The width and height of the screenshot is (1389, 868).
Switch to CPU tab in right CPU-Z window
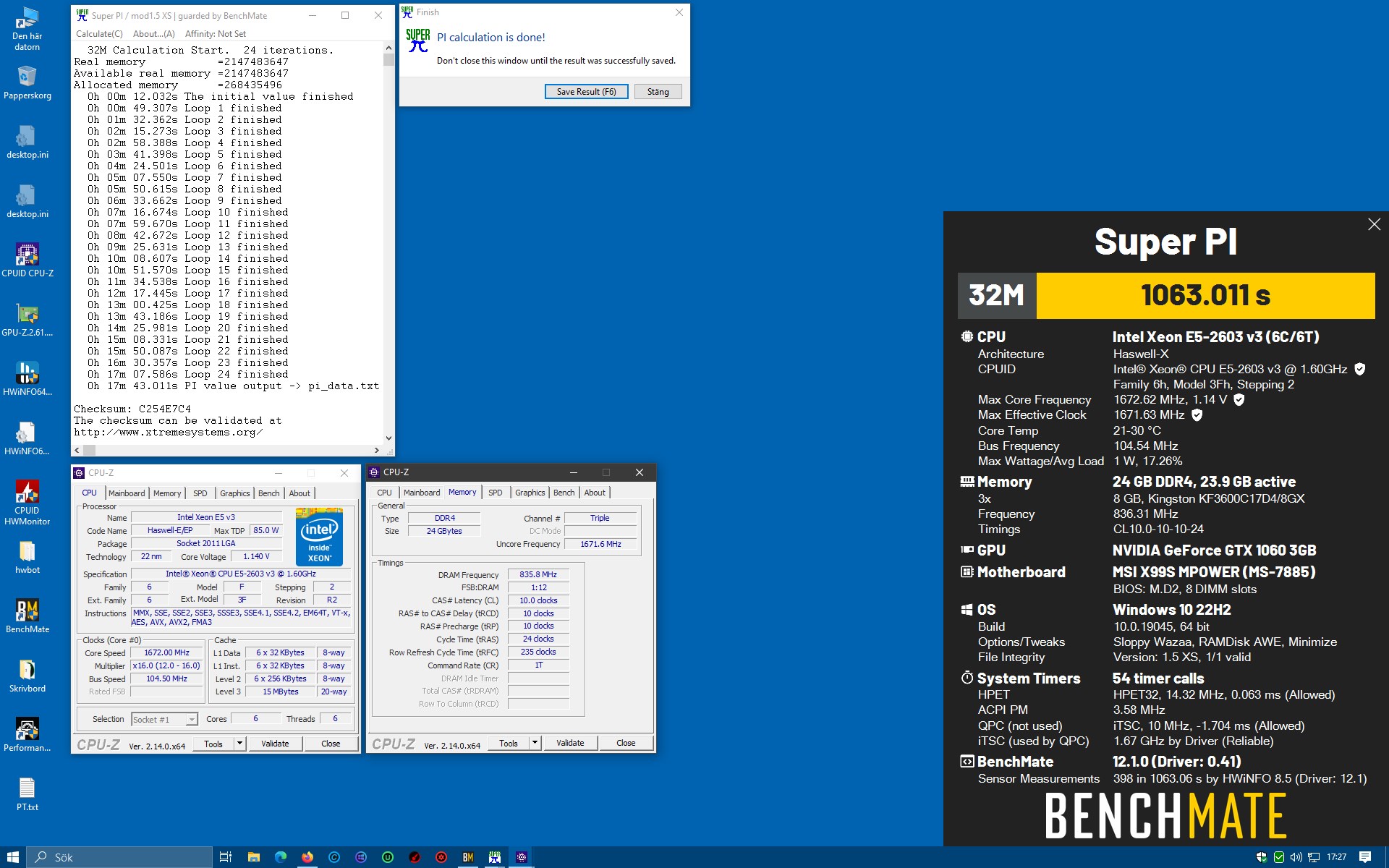384,493
